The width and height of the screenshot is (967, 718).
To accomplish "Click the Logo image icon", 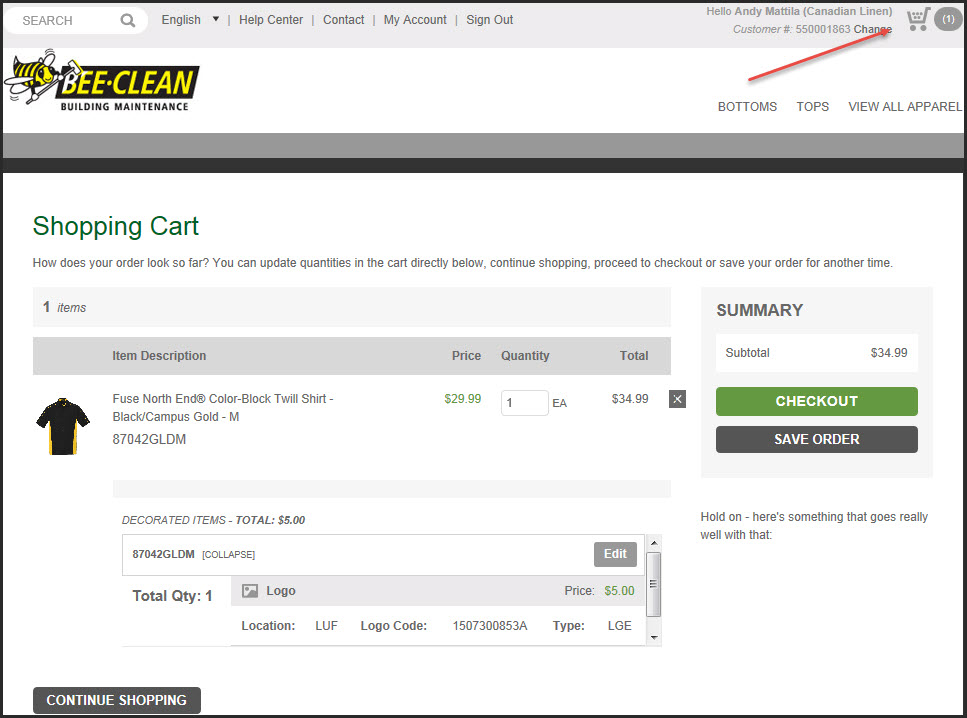I will pos(250,591).
